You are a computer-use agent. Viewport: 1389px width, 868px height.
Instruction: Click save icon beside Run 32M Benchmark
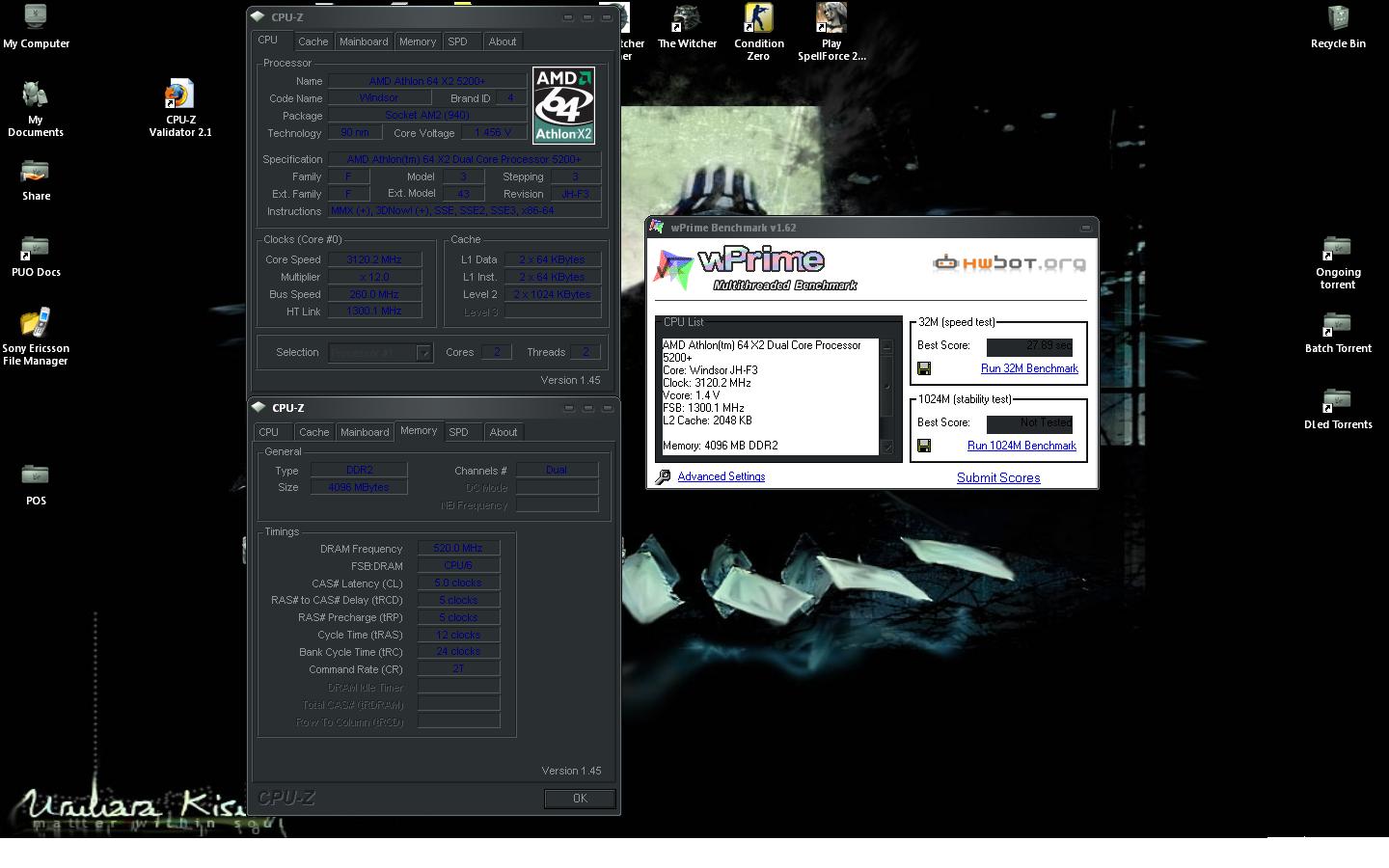coord(924,368)
